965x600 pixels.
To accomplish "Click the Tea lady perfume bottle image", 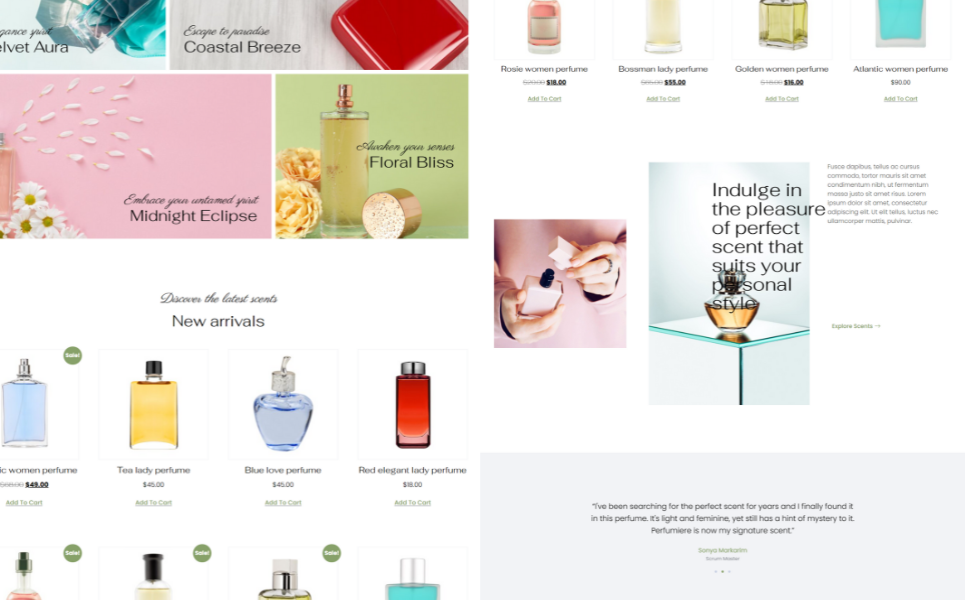I will (153, 404).
